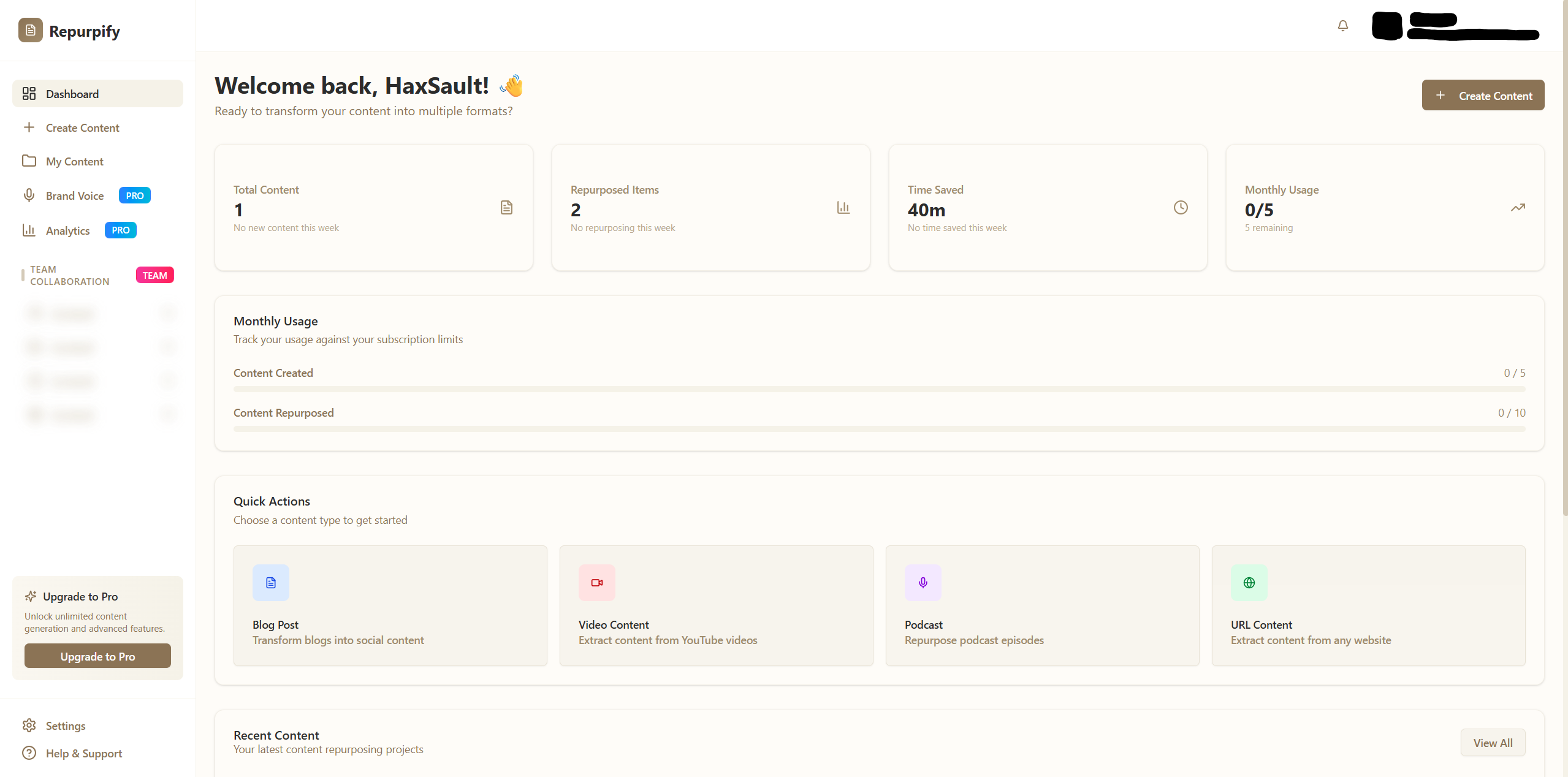Viewport: 1568px width, 777px height.
Task: Click the Total Content document icon
Action: [x=506, y=208]
